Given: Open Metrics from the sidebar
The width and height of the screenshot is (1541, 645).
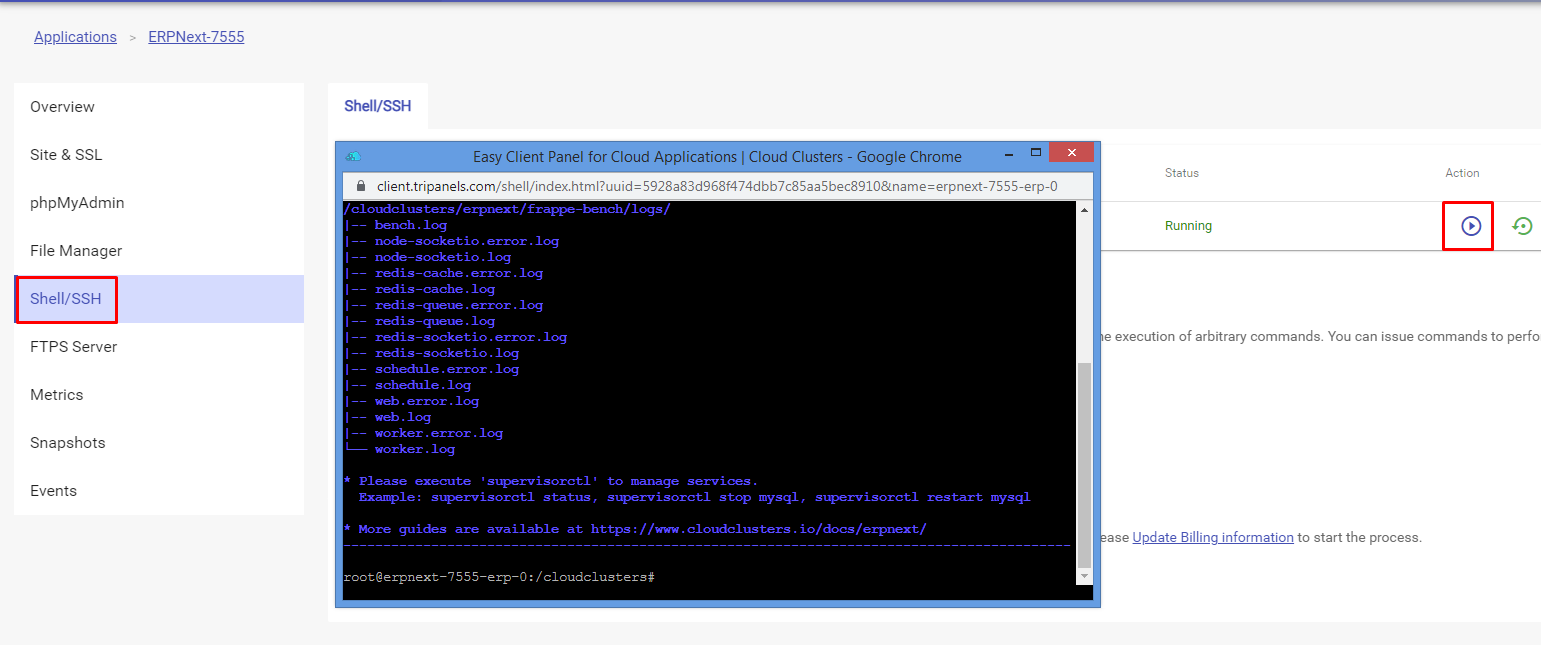Looking at the screenshot, I should tap(159, 395).
